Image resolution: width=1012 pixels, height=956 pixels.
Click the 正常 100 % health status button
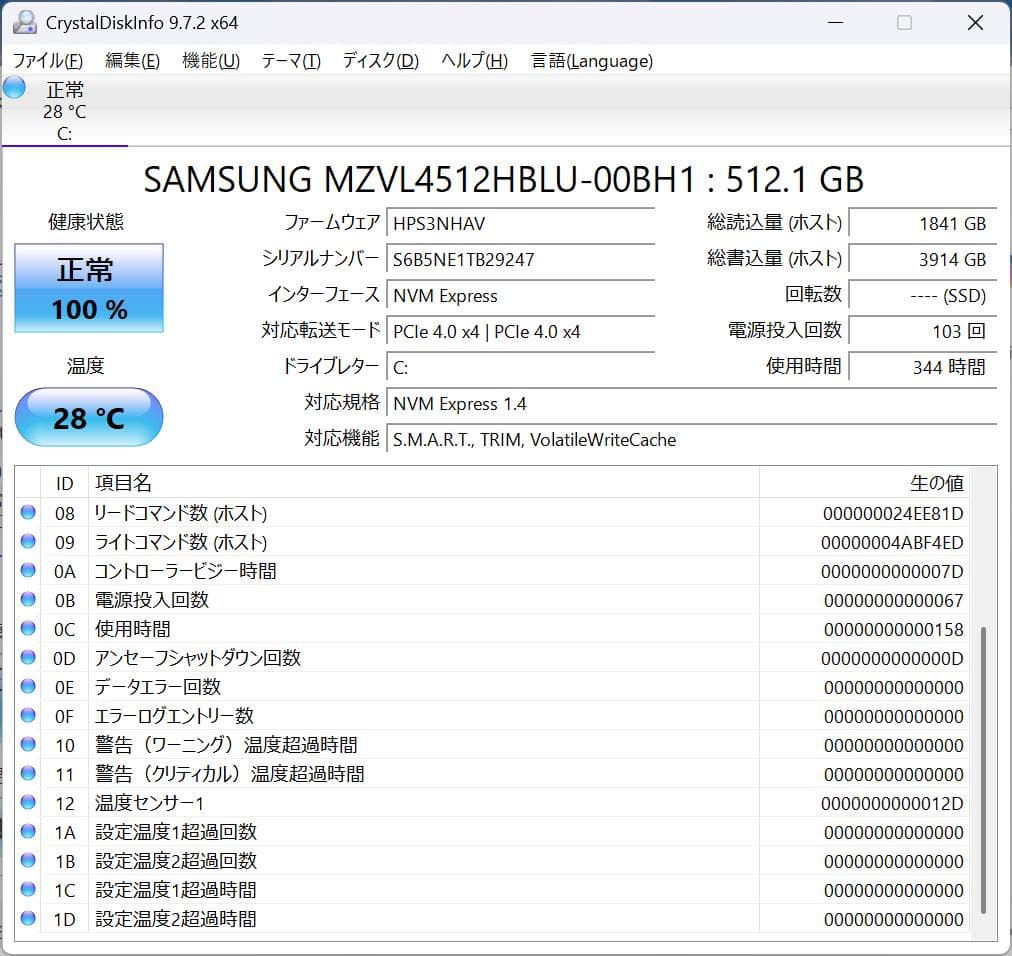pyautogui.click(x=89, y=289)
